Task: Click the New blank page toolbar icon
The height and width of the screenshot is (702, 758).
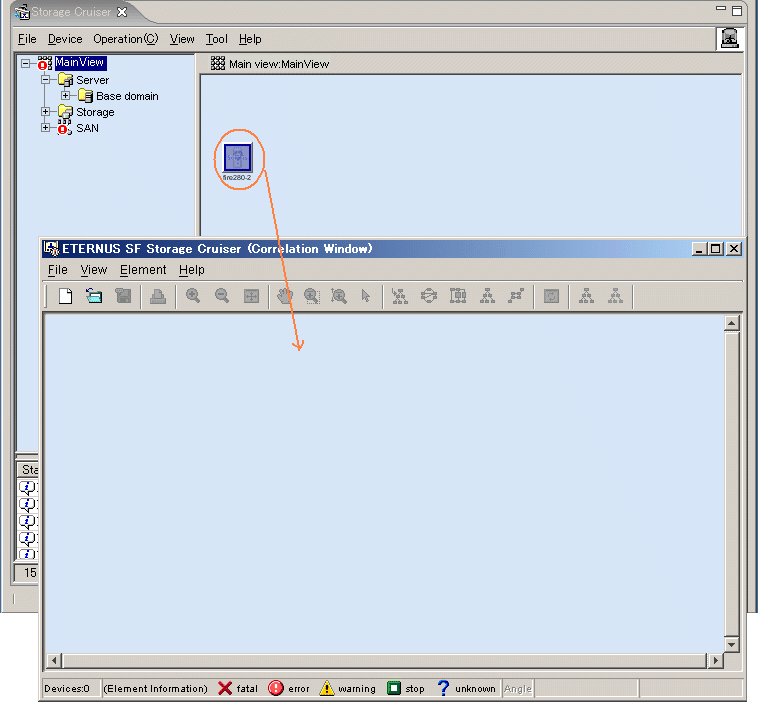Action: 65,296
